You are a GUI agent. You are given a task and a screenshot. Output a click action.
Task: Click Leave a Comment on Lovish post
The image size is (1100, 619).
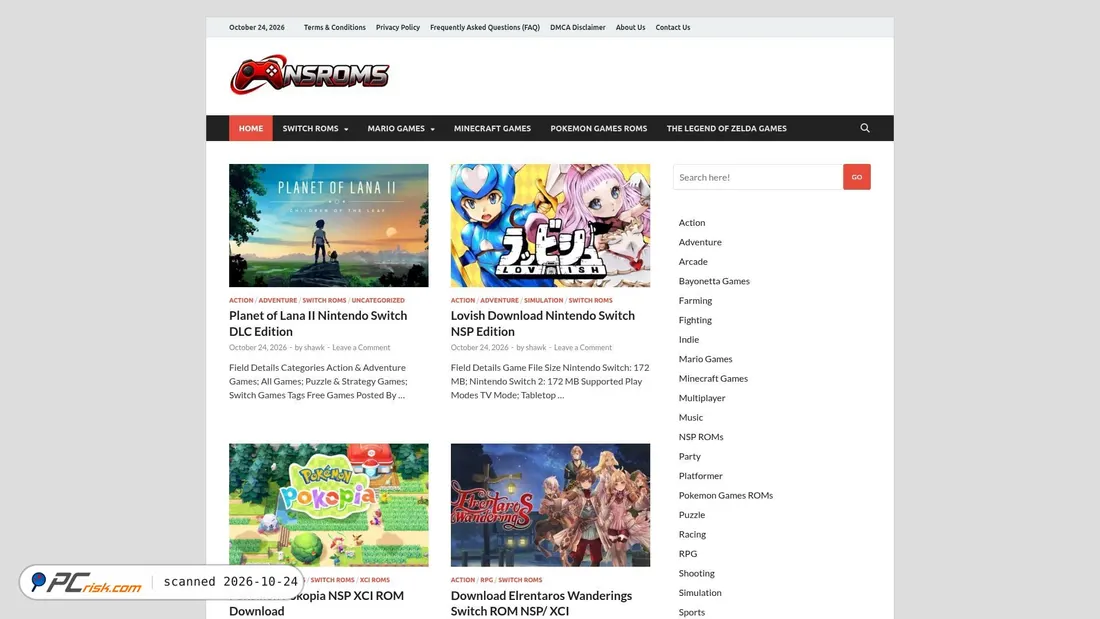[x=582, y=347]
